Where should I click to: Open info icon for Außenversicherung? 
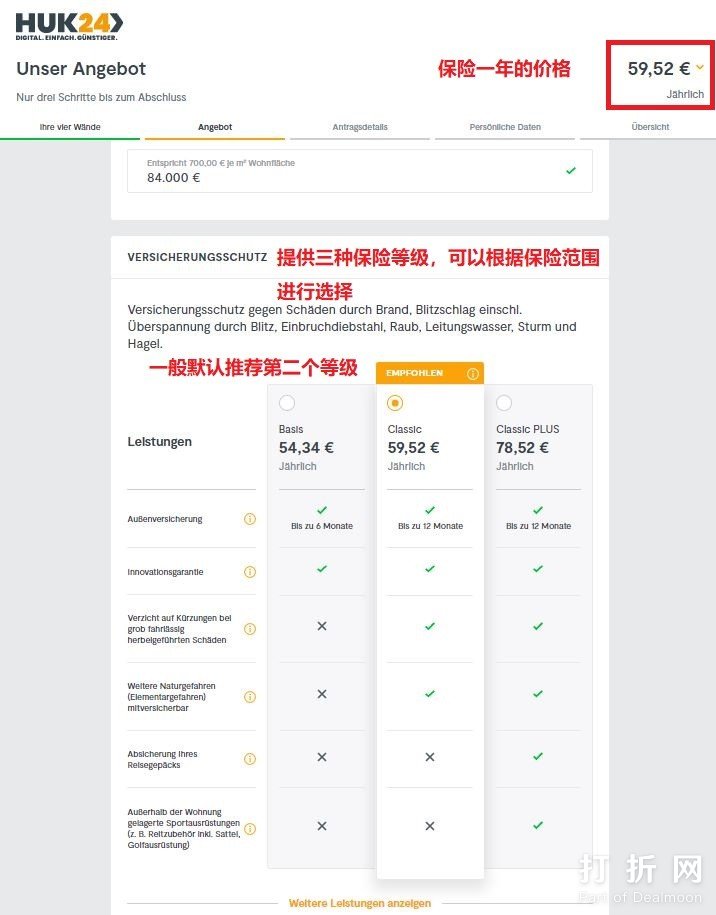click(250, 519)
